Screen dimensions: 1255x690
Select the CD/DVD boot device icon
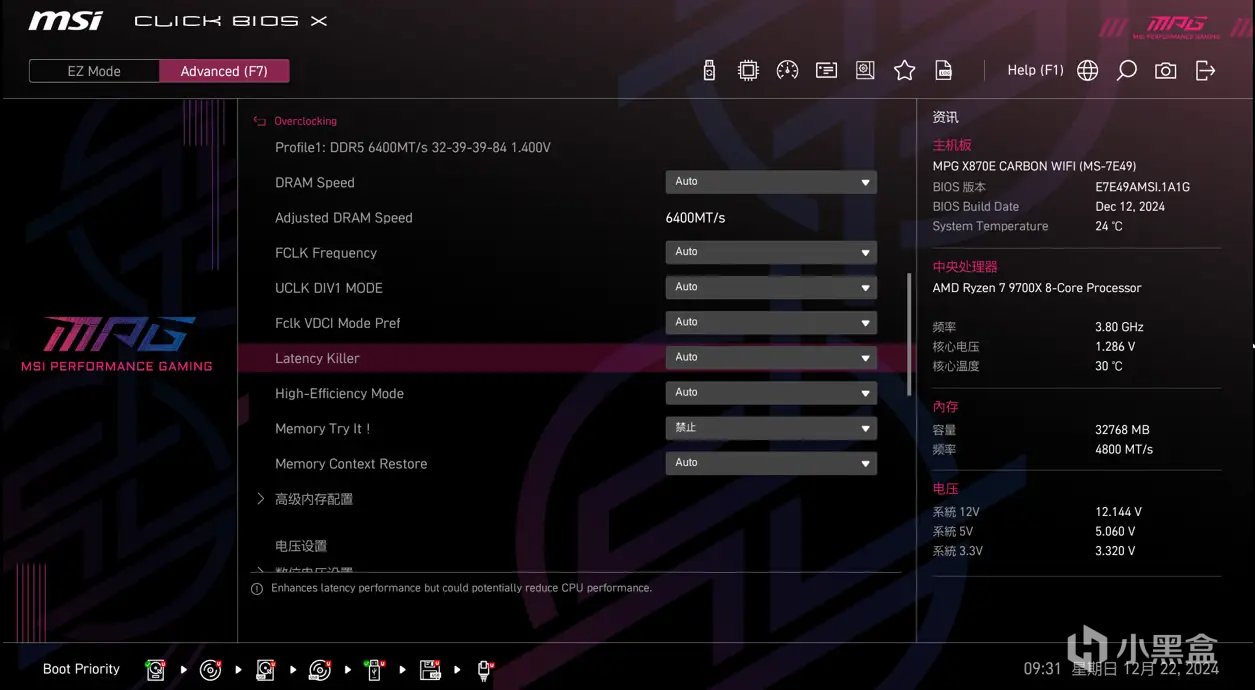coord(210,669)
